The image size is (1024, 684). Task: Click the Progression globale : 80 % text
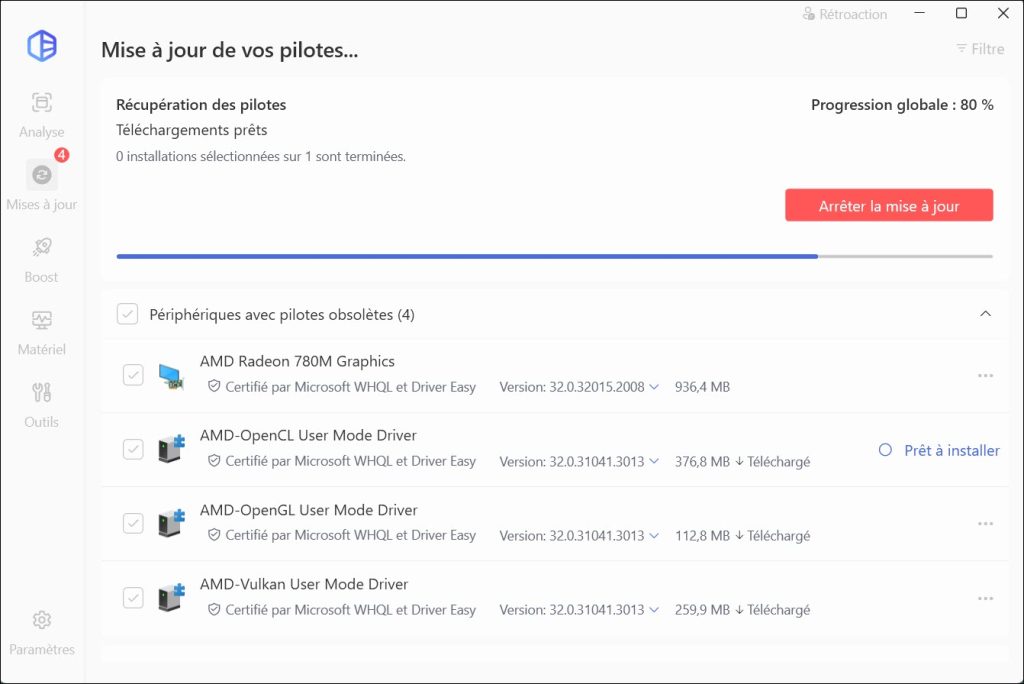(902, 105)
